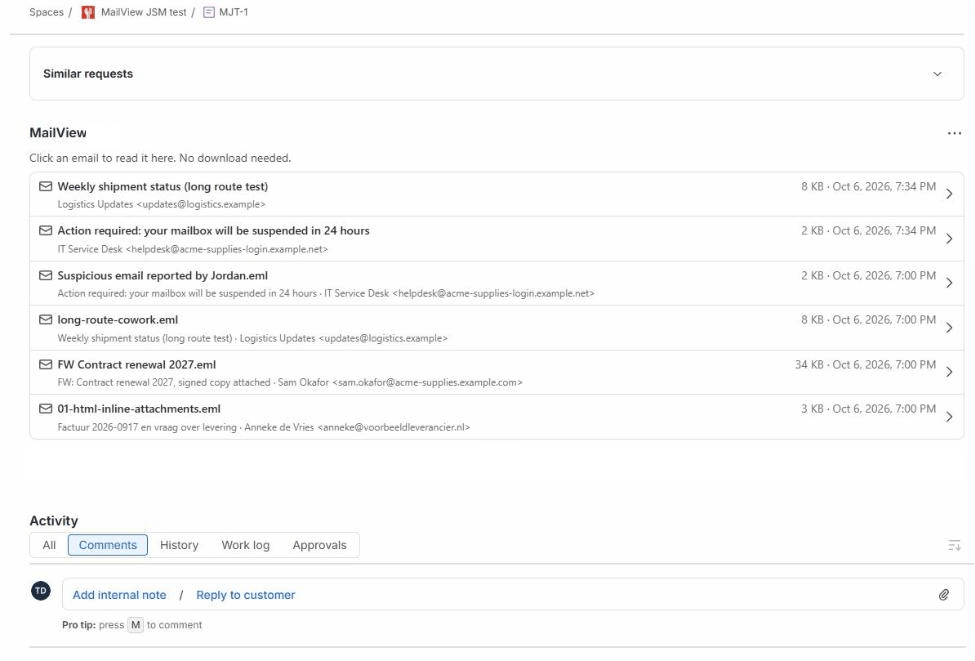Image resolution: width=975 pixels, height=661 pixels.
Task: Click the attachment paperclip icon in comment box
Action: pyautogui.click(x=943, y=595)
